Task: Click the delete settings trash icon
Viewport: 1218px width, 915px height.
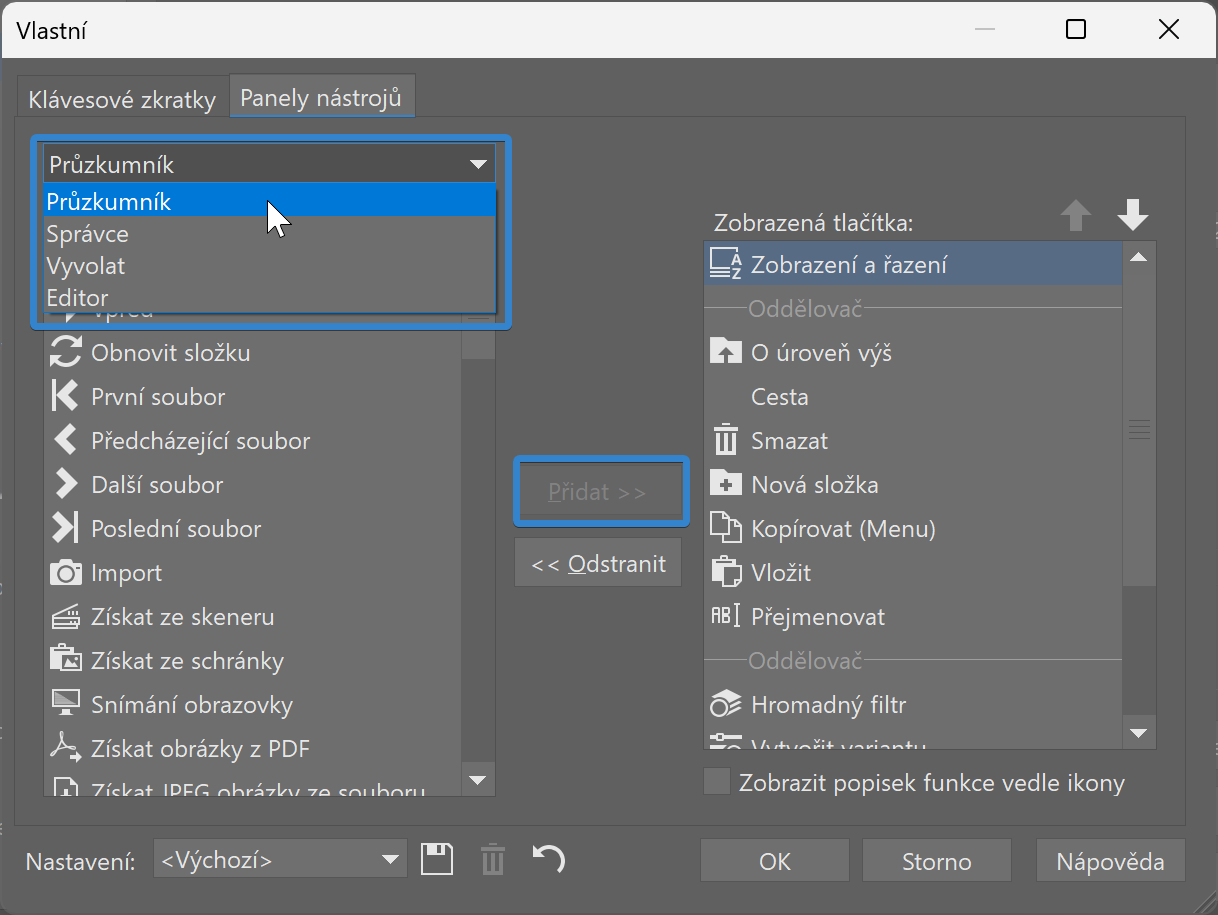Action: [x=492, y=860]
